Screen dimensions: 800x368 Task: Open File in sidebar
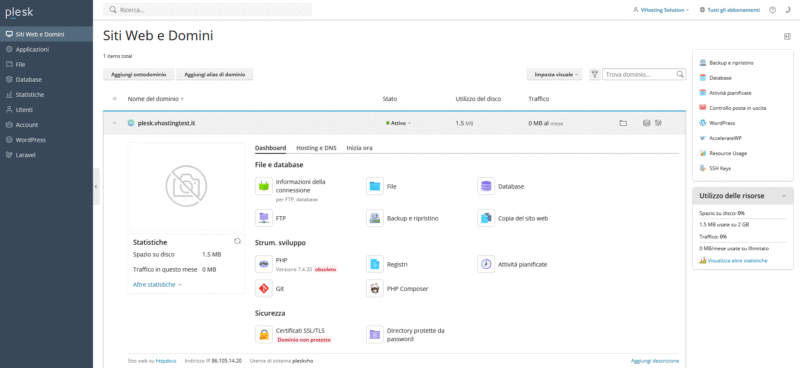(x=46, y=64)
